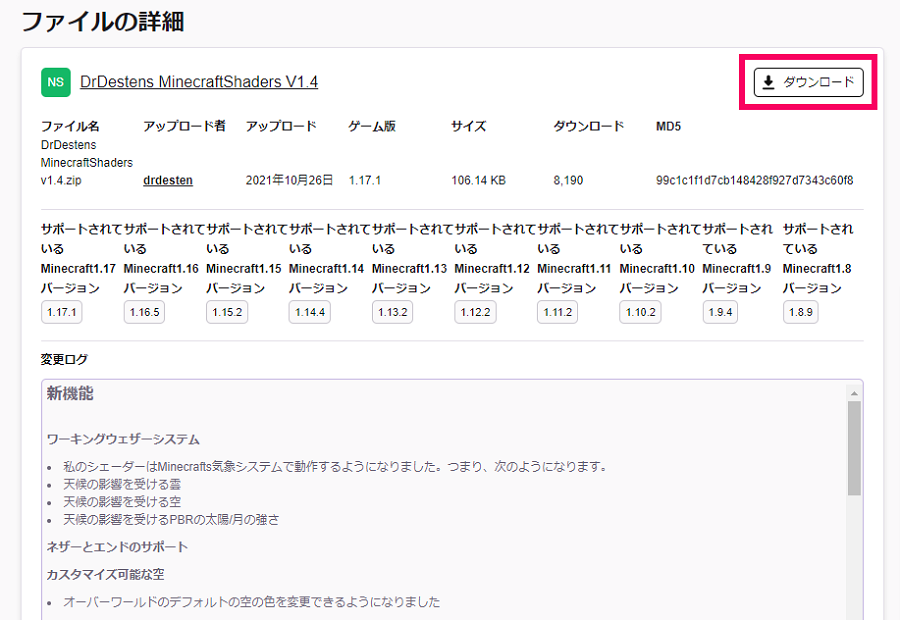Click the file name DrDestens MinecraftShaders v1.4.zip
Screen dimensions: 900x620
coord(86,162)
